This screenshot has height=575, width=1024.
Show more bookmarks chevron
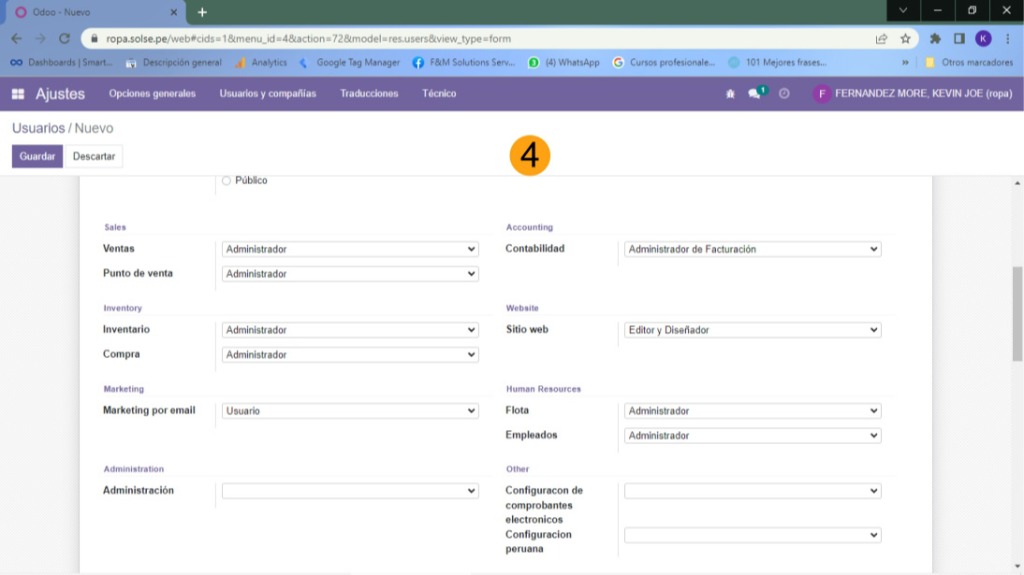pyautogui.click(x=905, y=63)
